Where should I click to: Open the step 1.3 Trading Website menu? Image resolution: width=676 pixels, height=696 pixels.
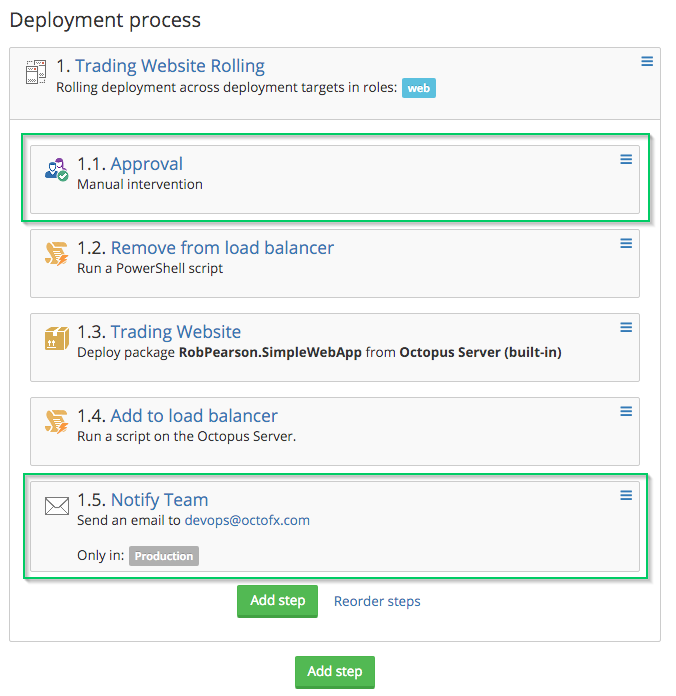point(626,328)
